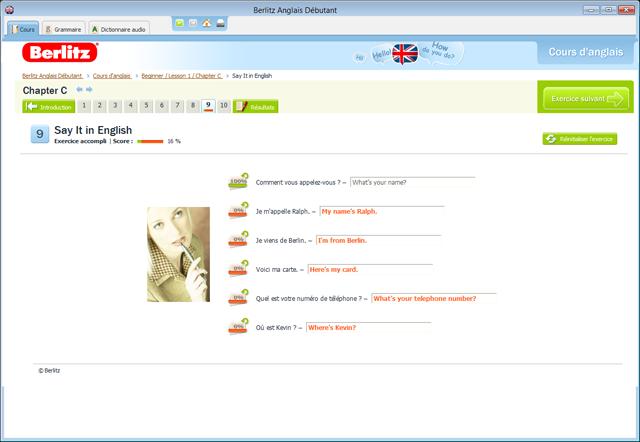Screen dimensions: 640x442
Task: Click the British flag speech bubble
Action: 405,54
